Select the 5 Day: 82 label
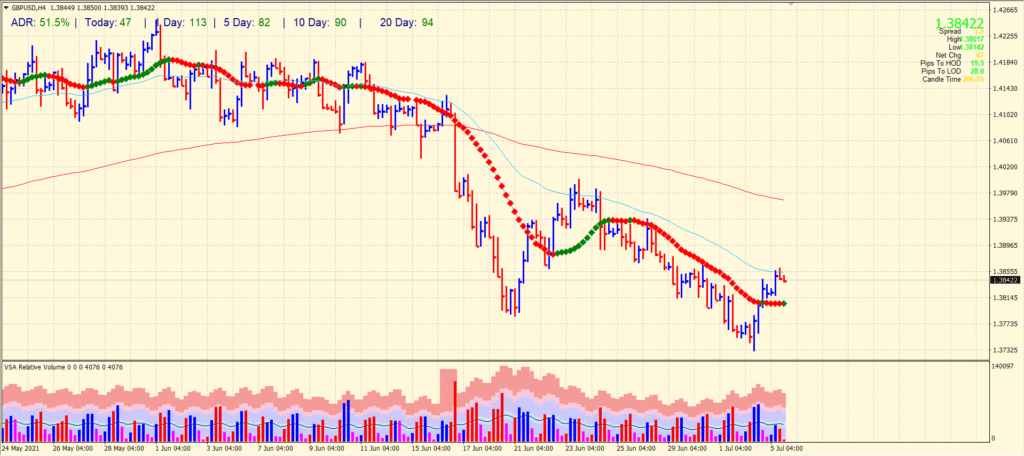1024x456 pixels. pos(244,21)
